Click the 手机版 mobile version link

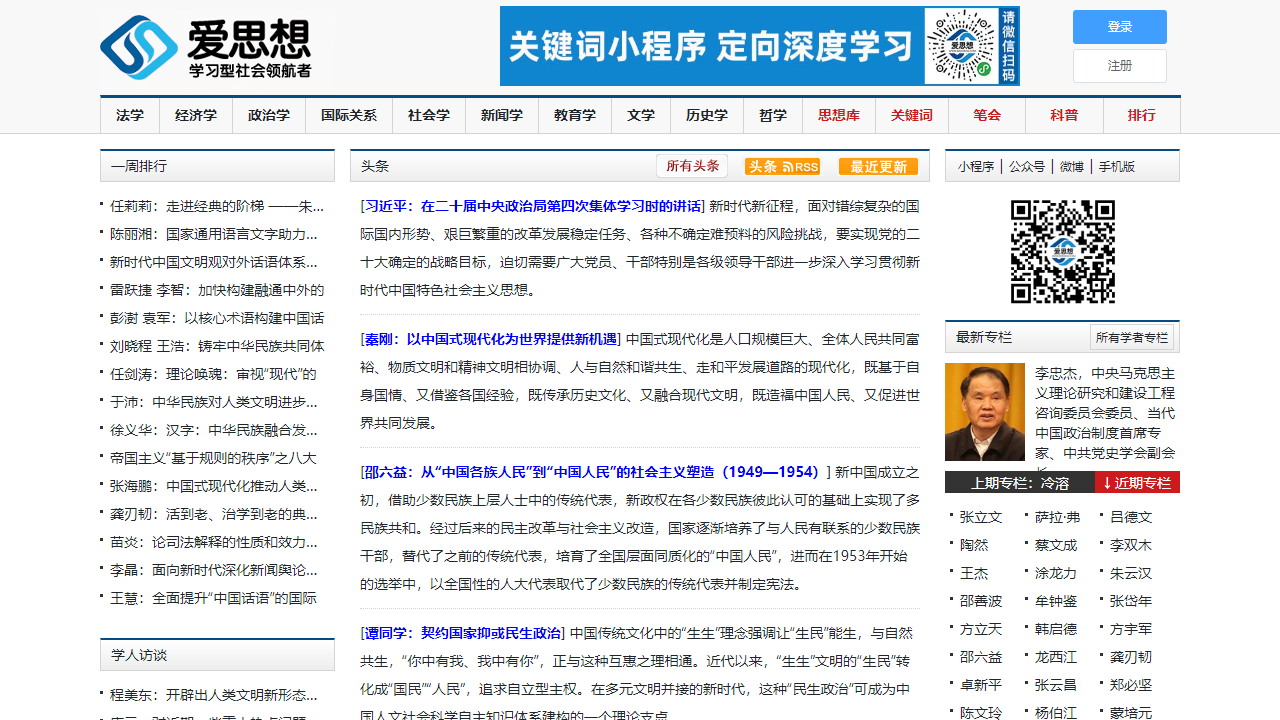point(1118,165)
